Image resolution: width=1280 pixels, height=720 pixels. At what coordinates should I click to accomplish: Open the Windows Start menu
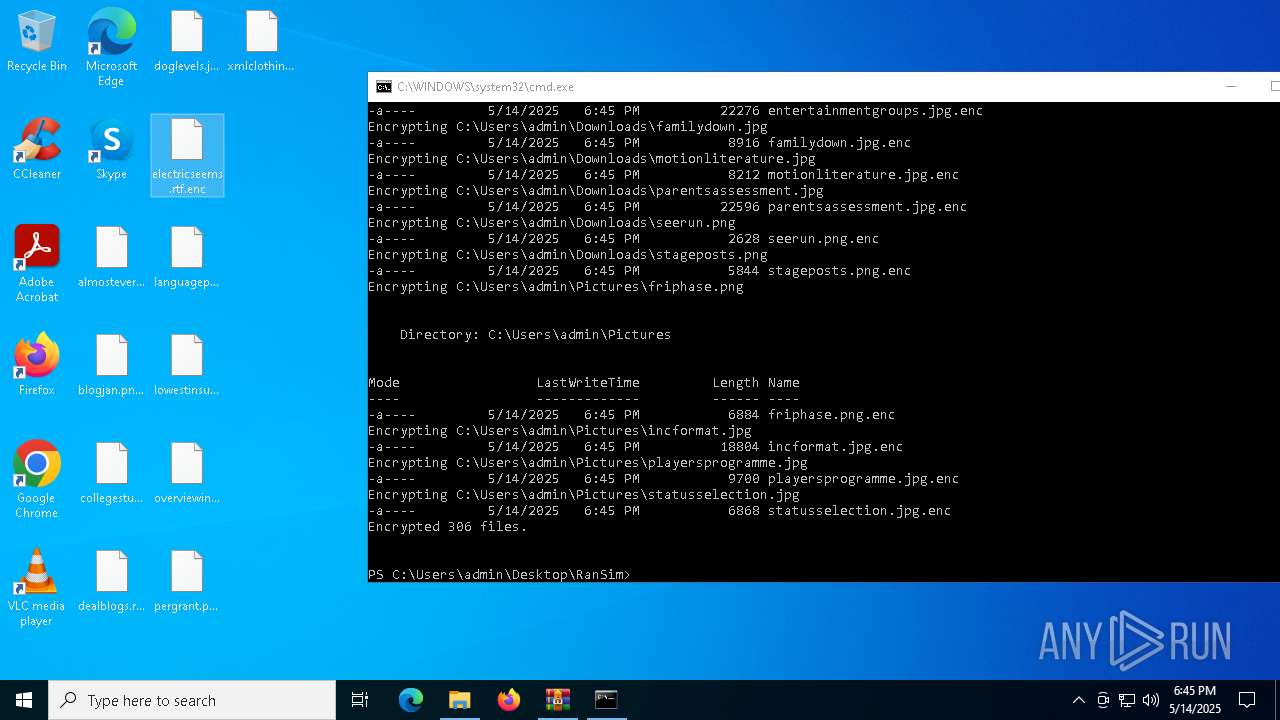coord(24,700)
